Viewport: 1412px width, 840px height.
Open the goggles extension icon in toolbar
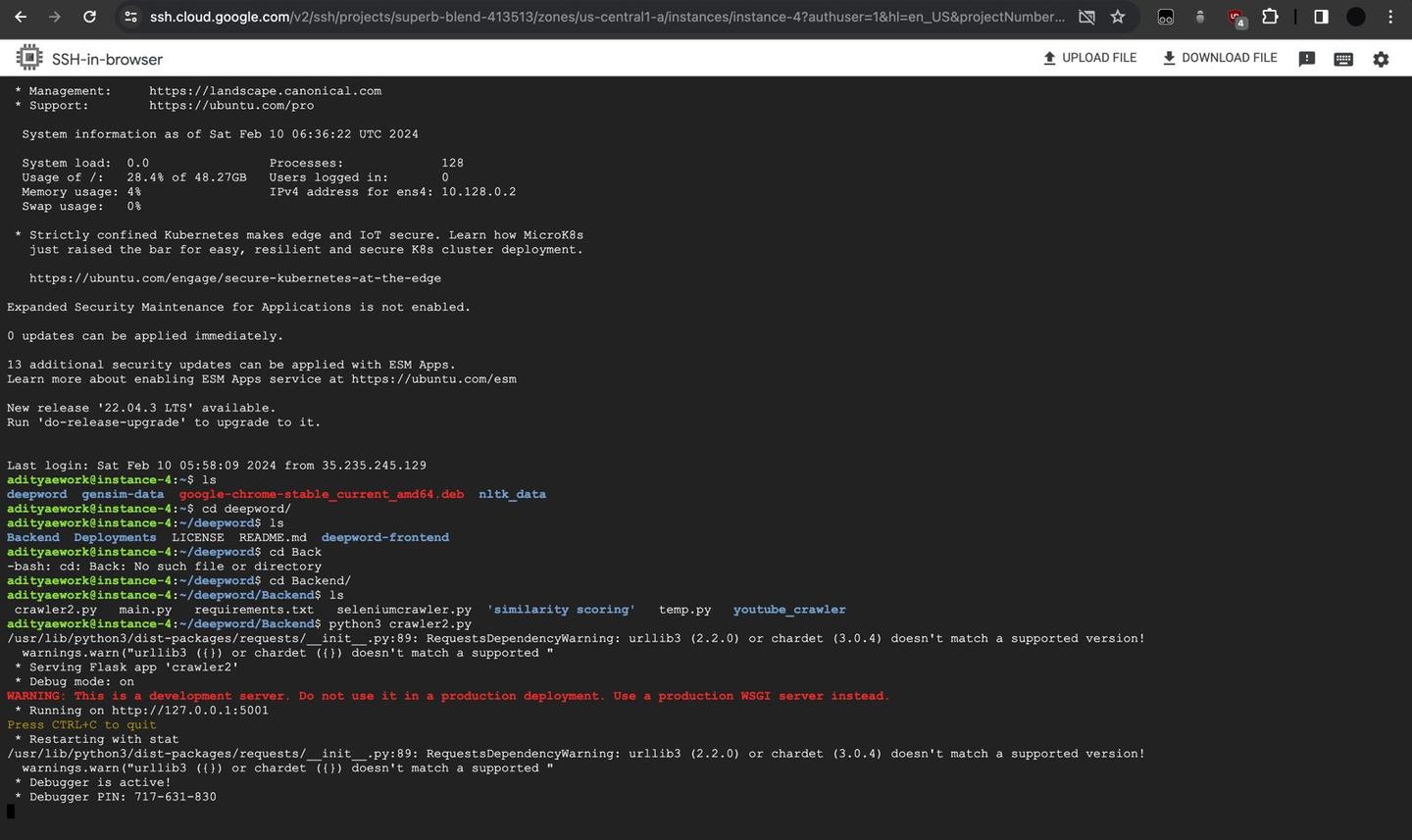click(x=1166, y=17)
